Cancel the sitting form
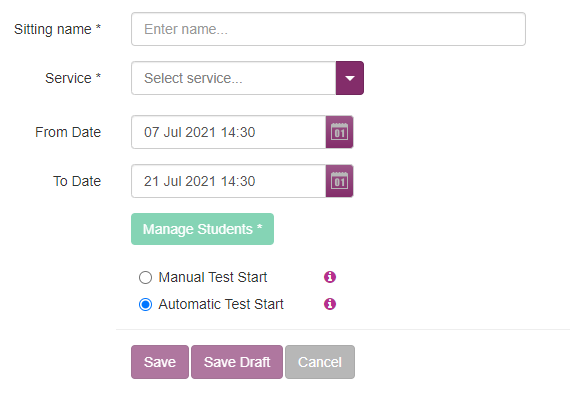The height and width of the screenshot is (405, 570). coord(320,362)
